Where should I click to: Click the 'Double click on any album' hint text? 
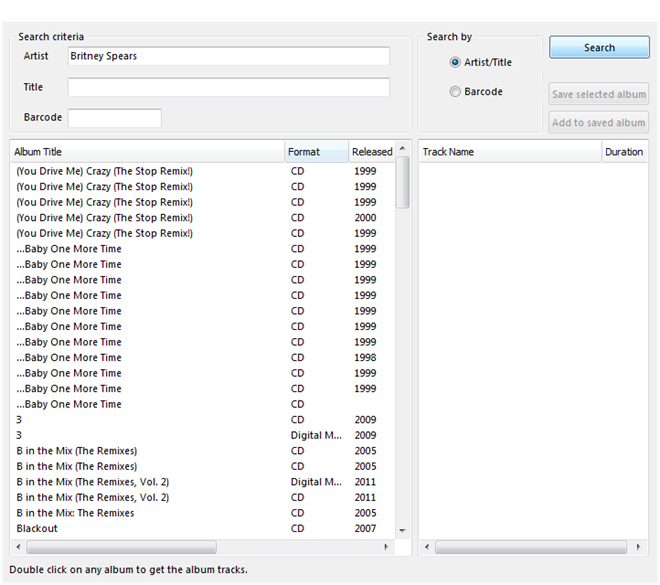[x=128, y=569]
